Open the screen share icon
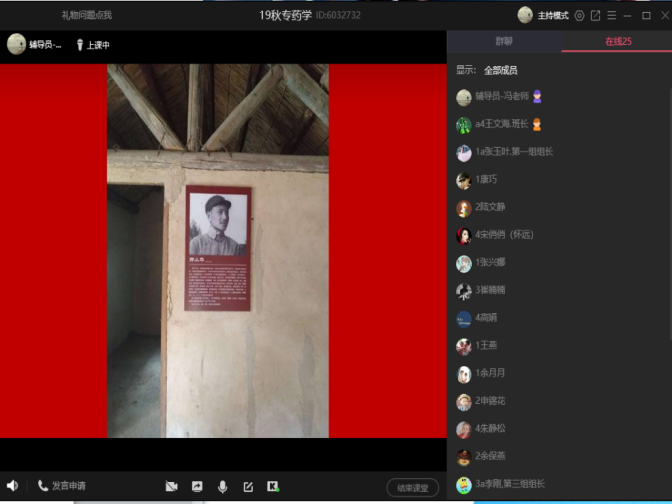The image size is (672, 504). coord(197,487)
